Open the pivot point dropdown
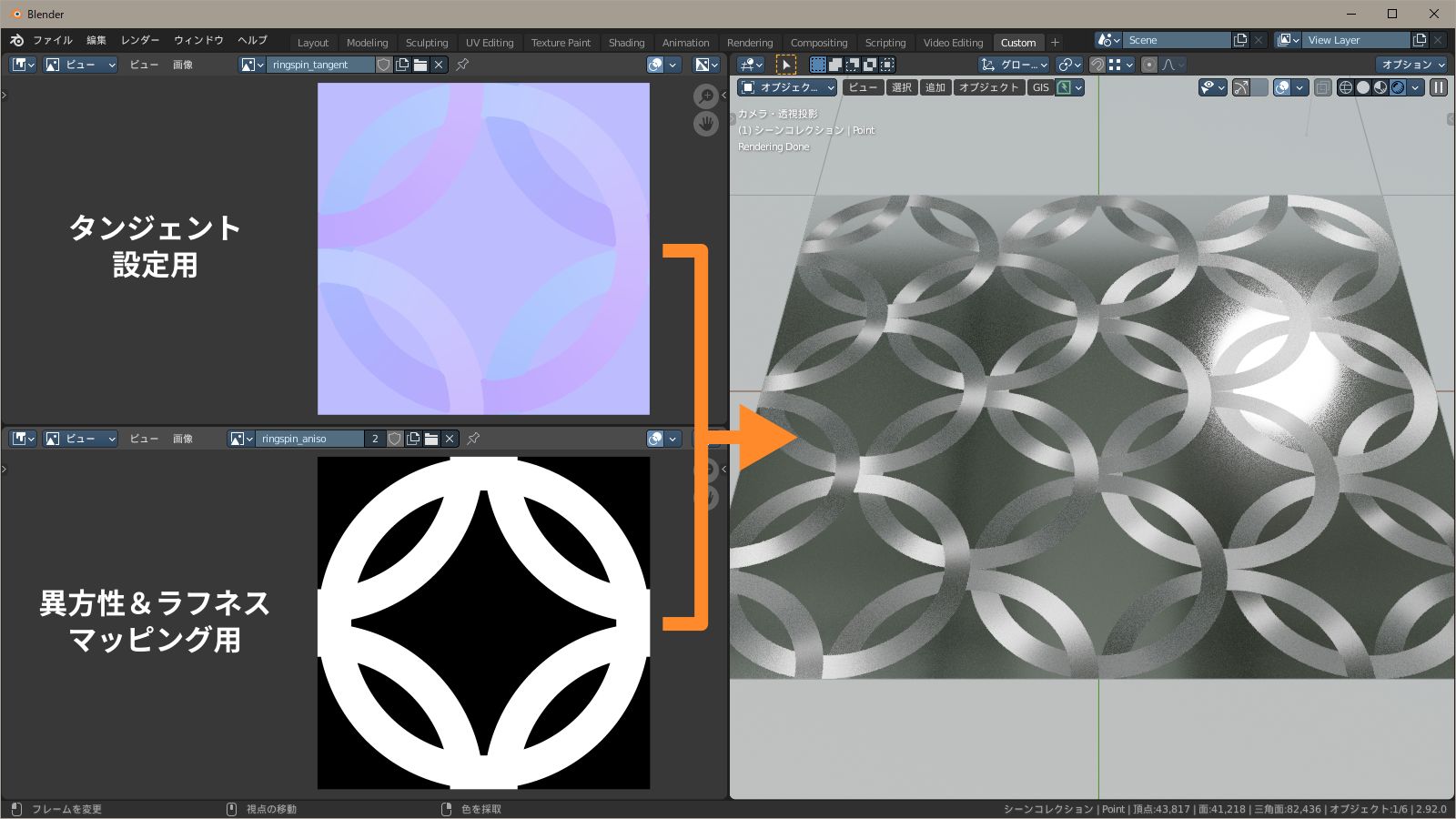This screenshot has width=1456, height=819. click(x=1069, y=65)
